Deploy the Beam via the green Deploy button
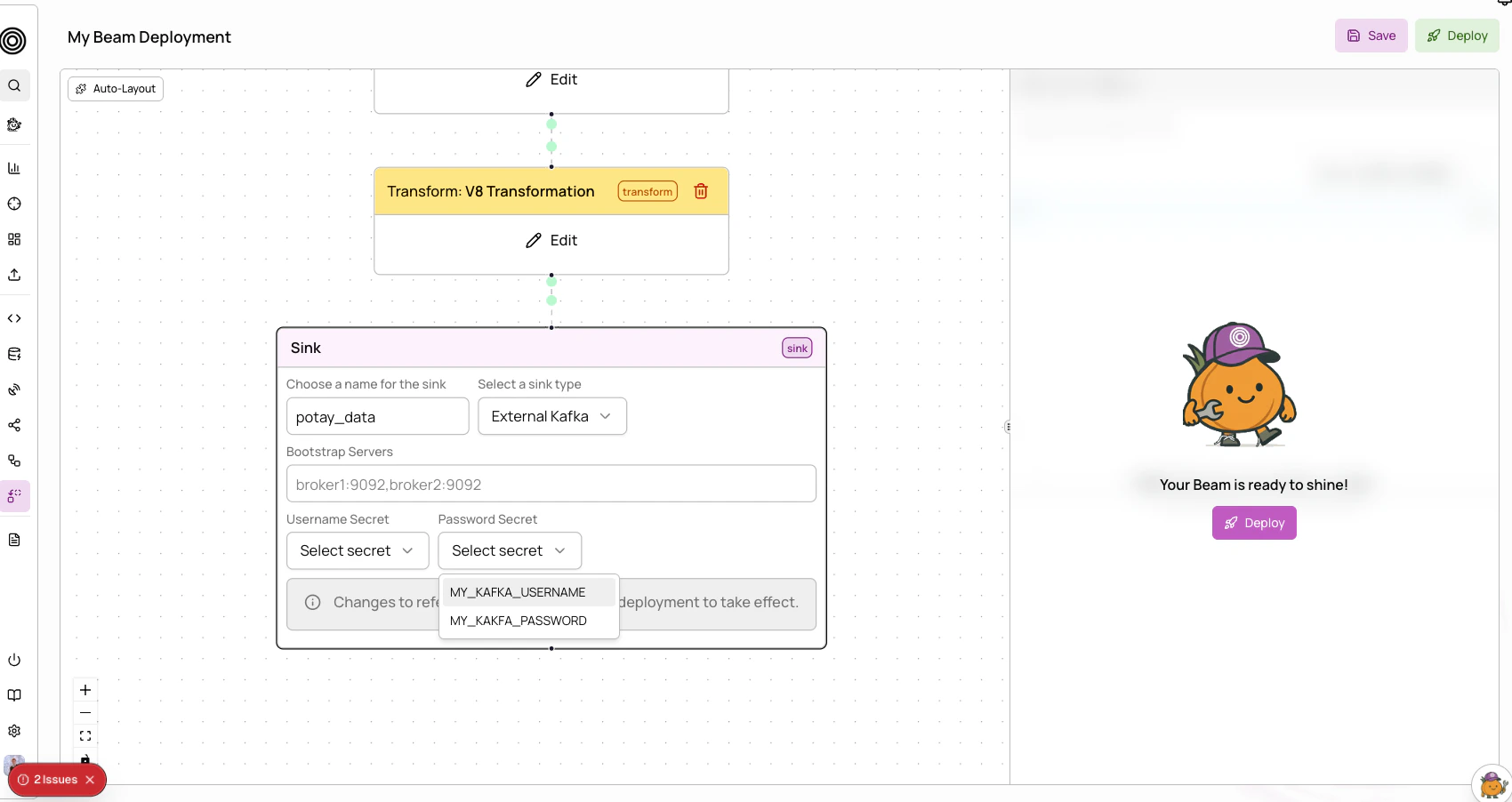1512x802 pixels. point(1456,36)
